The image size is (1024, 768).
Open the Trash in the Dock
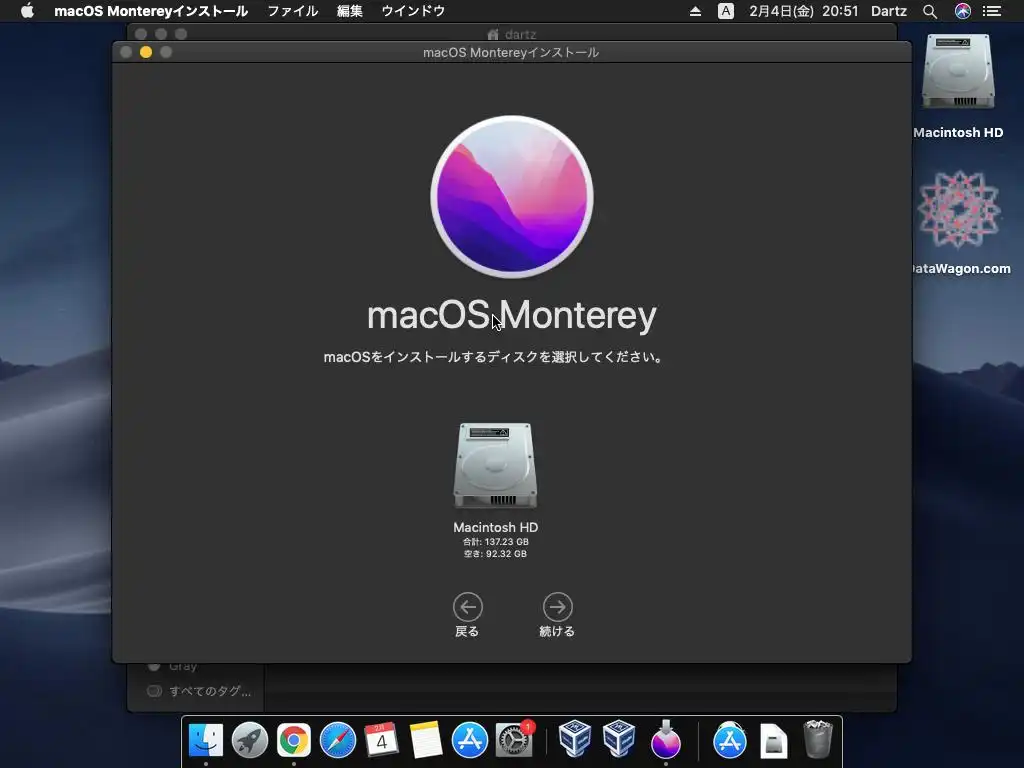click(818, 739)
